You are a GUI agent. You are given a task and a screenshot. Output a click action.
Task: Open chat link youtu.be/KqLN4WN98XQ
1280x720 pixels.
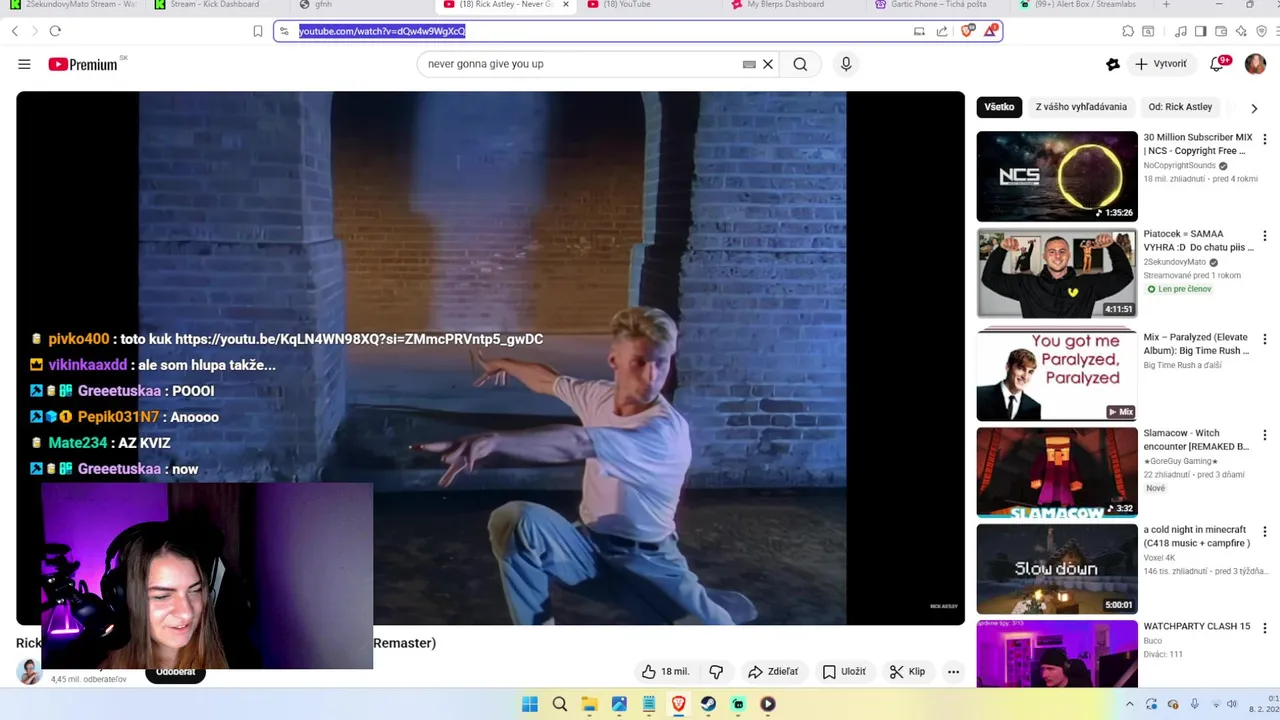pyautogui.click(x=359, y=339)
